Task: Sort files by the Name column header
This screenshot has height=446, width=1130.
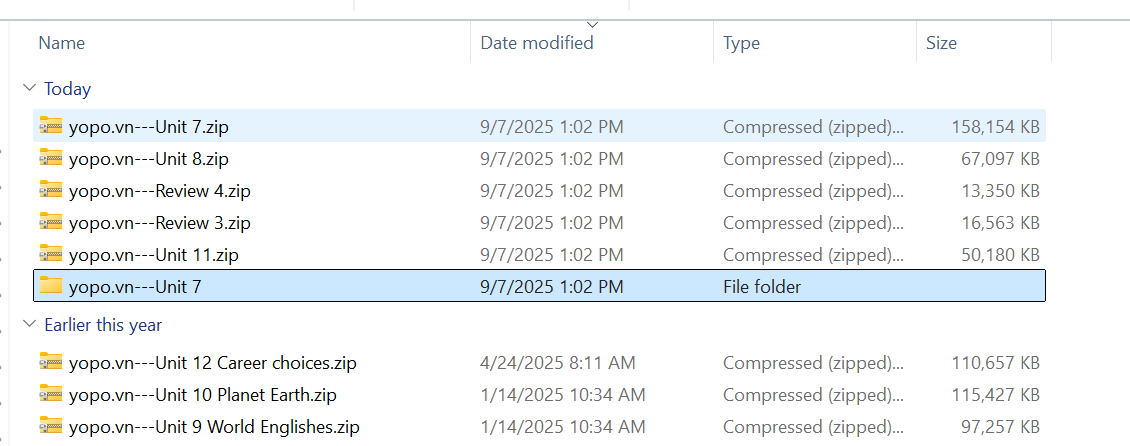Action: pyautogui.click(x=62, y=43)
